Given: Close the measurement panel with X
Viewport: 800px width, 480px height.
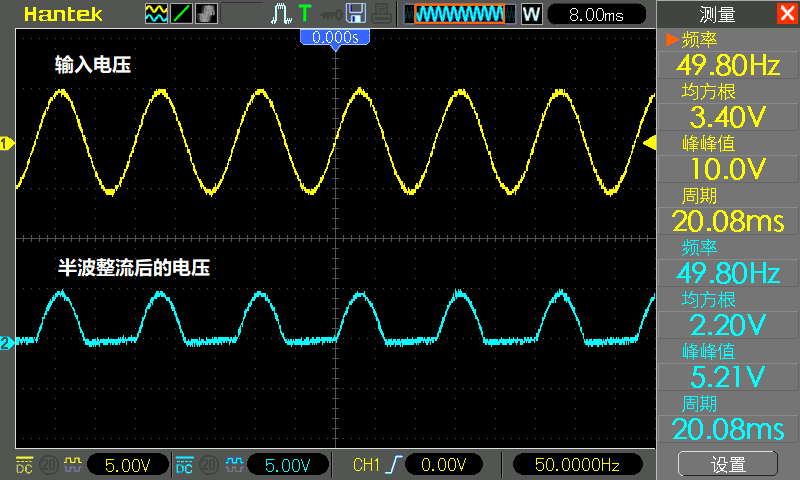Looking at the screenshot, I should (786, 14).
